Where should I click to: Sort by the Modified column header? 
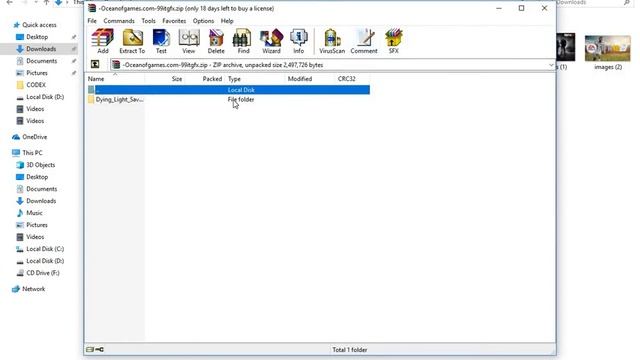[310, 79]
